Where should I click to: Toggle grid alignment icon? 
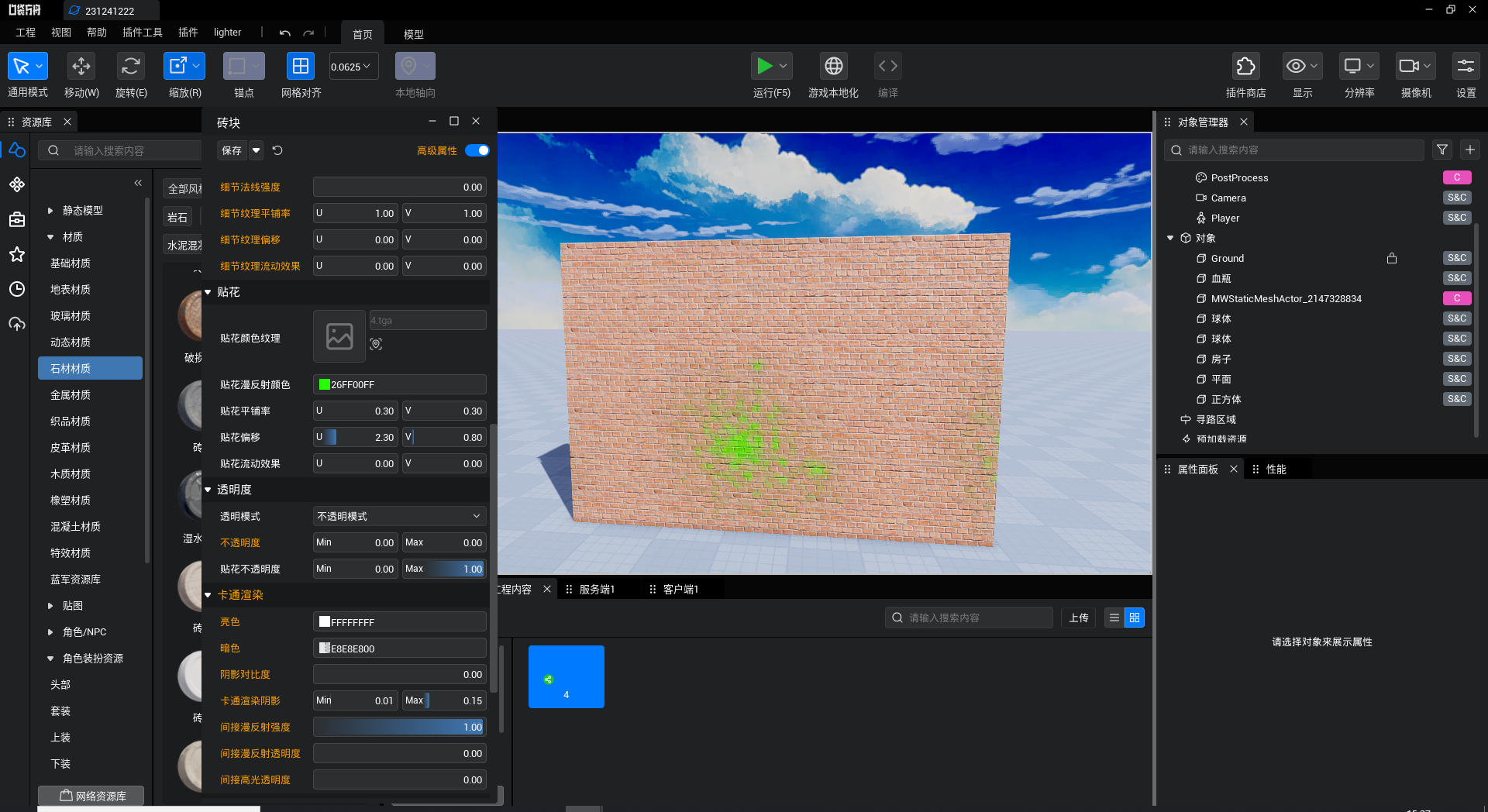pyautogui.click(x=301, y=66)
